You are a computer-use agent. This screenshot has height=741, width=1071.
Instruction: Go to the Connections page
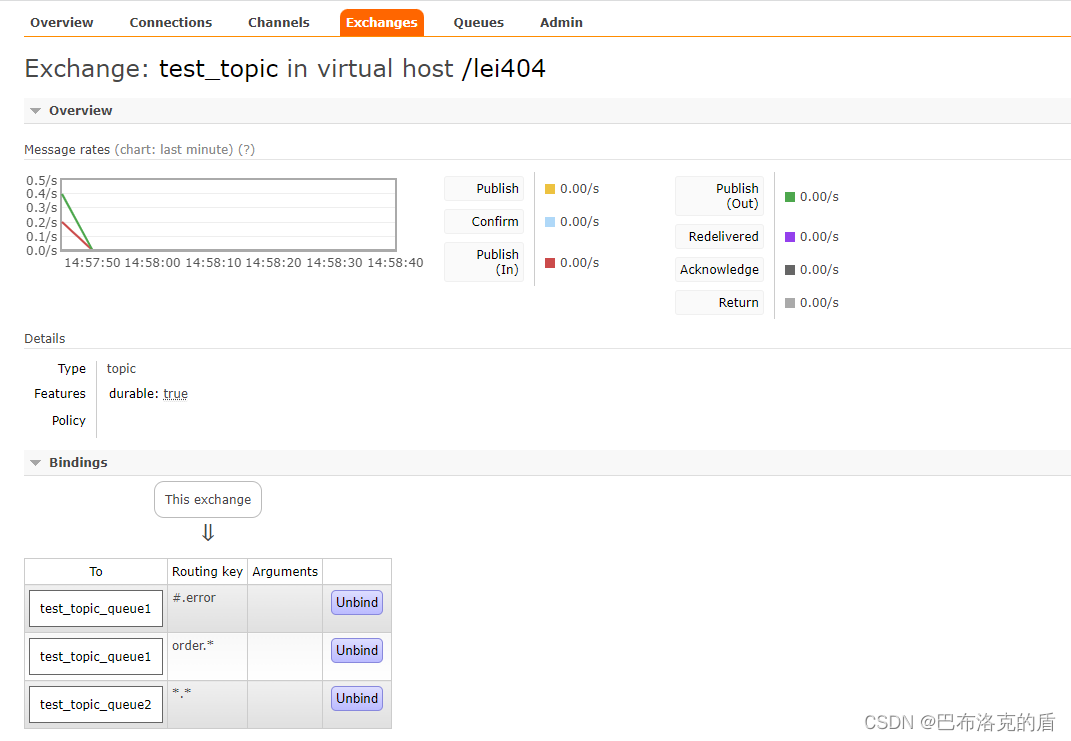pyautogui.click(x=170, y=22)
